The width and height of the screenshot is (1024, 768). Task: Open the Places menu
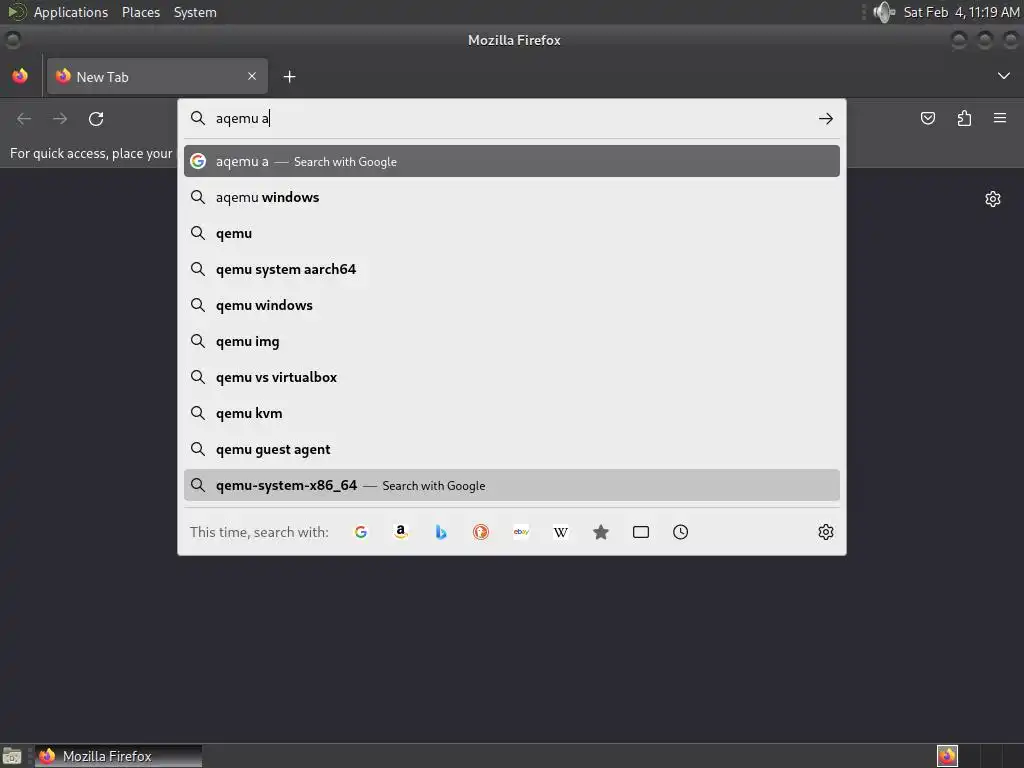point(141,12)
